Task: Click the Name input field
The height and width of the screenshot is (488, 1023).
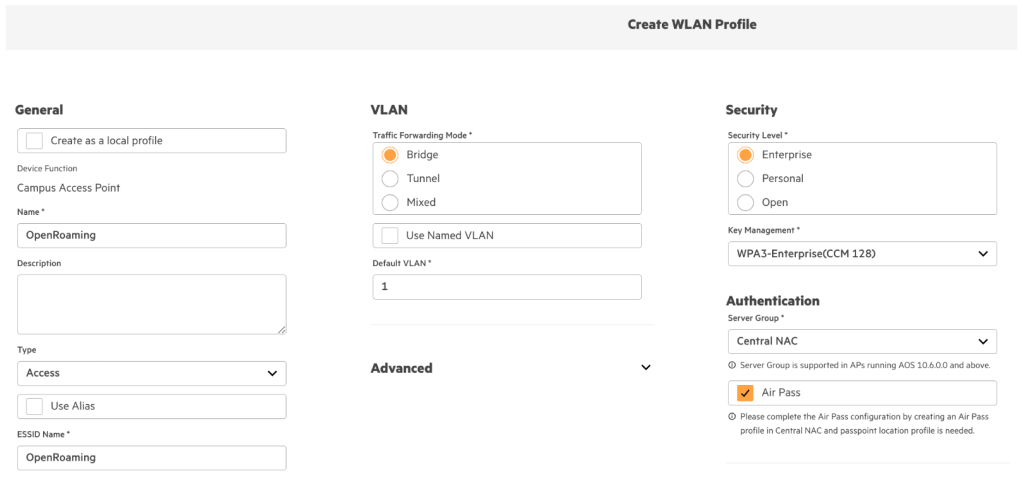Action: click(151, 235)
